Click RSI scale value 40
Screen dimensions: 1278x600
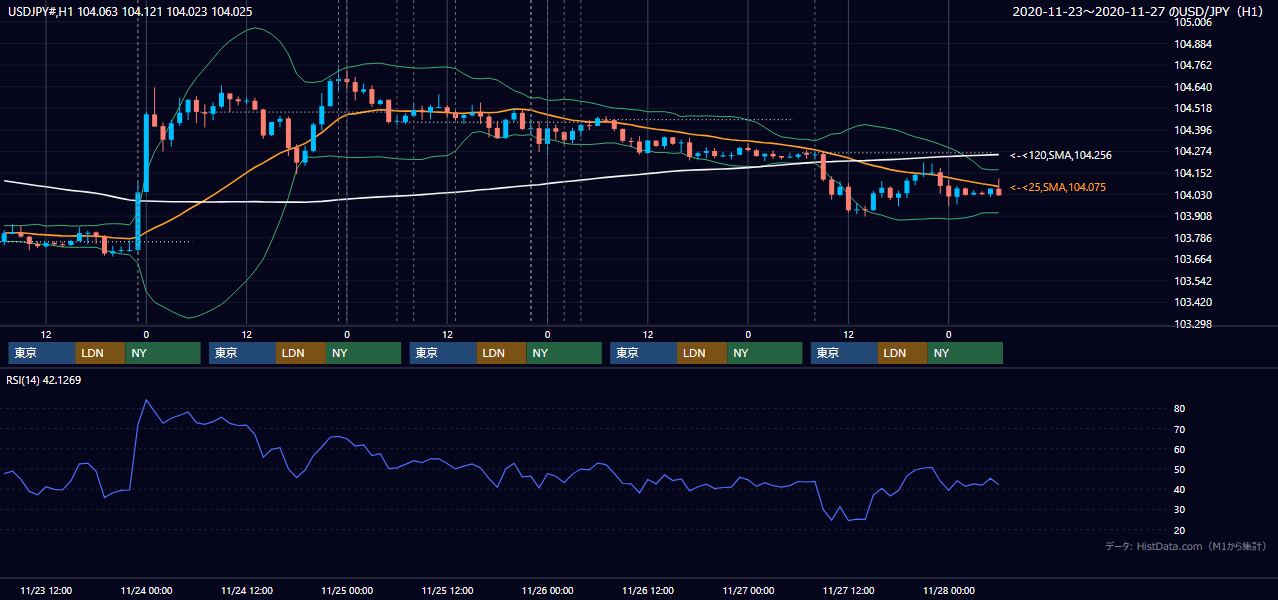1180,490
